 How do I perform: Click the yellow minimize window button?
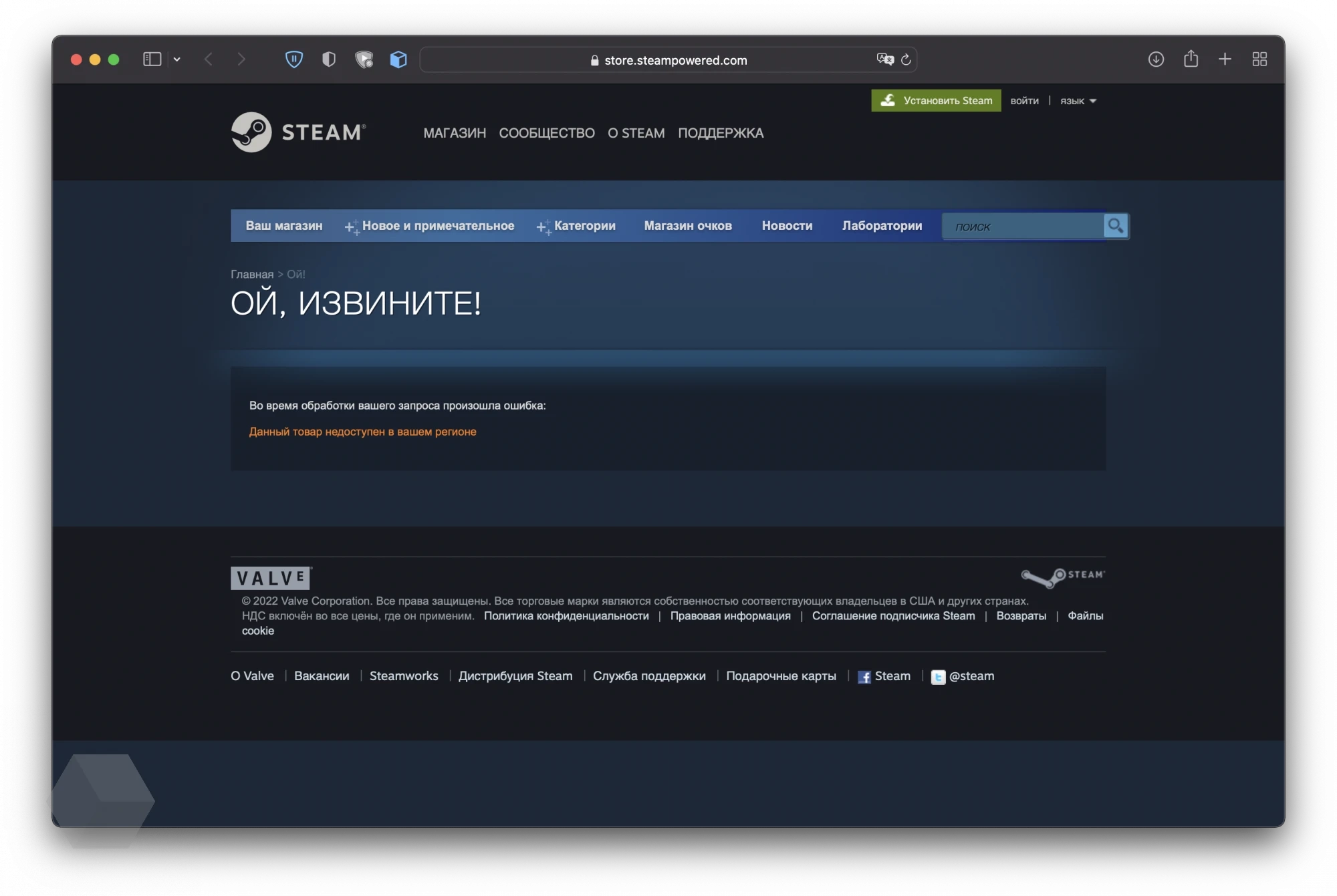95,59
